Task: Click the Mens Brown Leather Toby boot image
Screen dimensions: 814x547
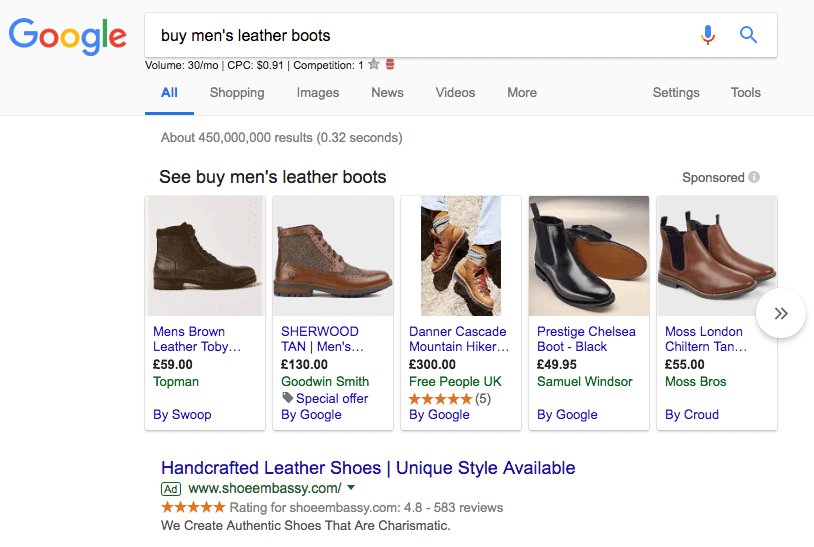Action: [205, 256]
